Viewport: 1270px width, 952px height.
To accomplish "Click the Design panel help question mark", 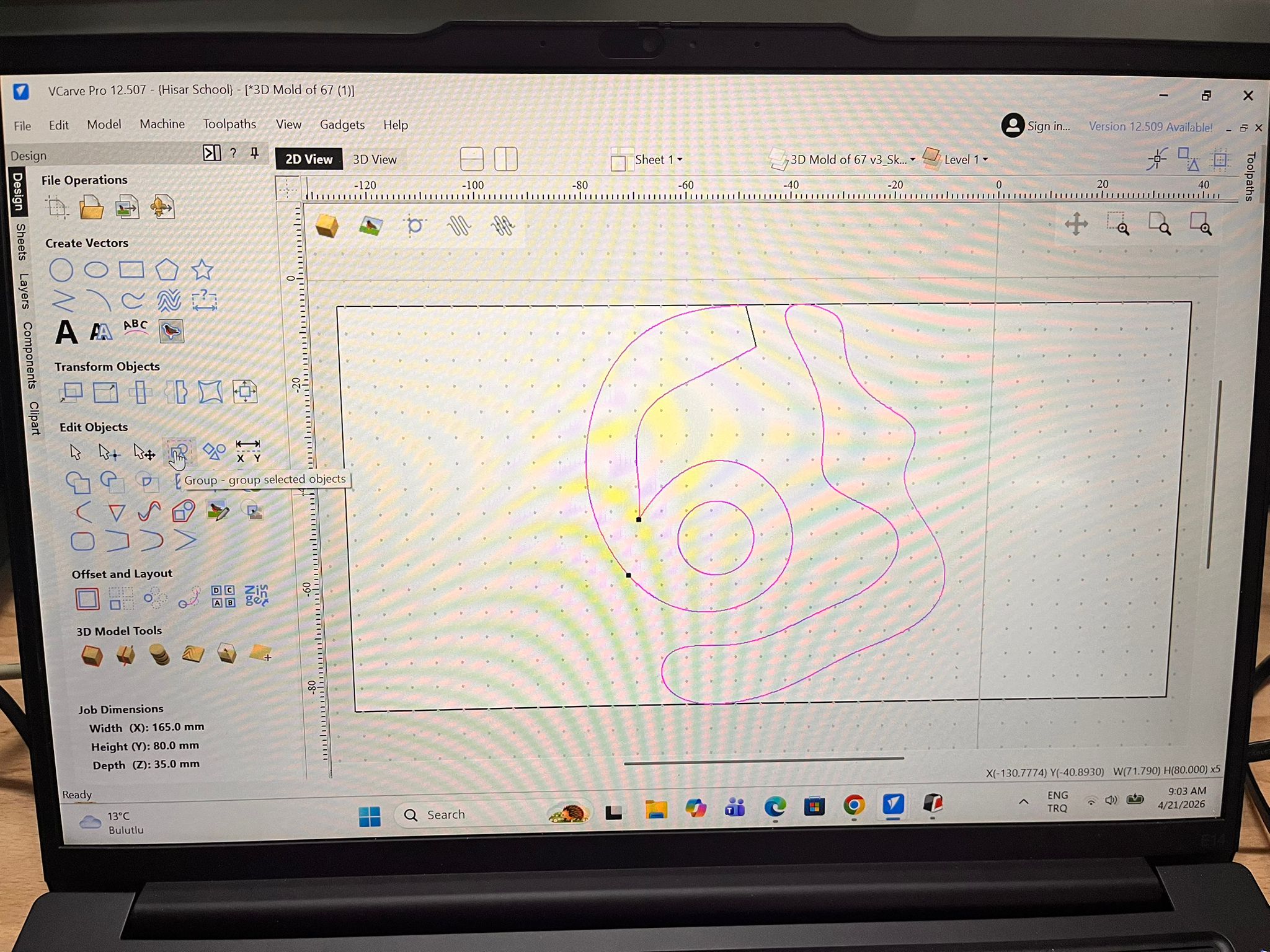I will 233,153.
